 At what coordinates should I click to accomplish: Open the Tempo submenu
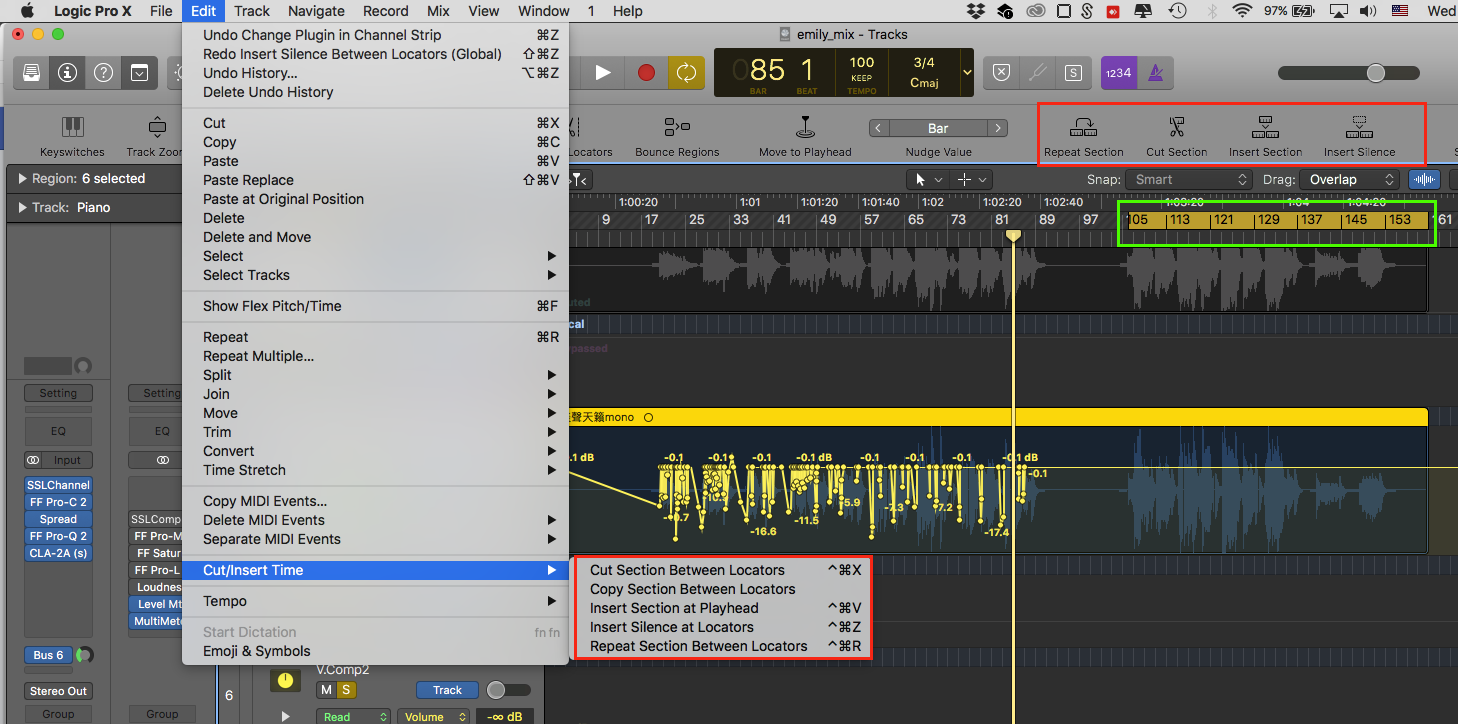375,601
